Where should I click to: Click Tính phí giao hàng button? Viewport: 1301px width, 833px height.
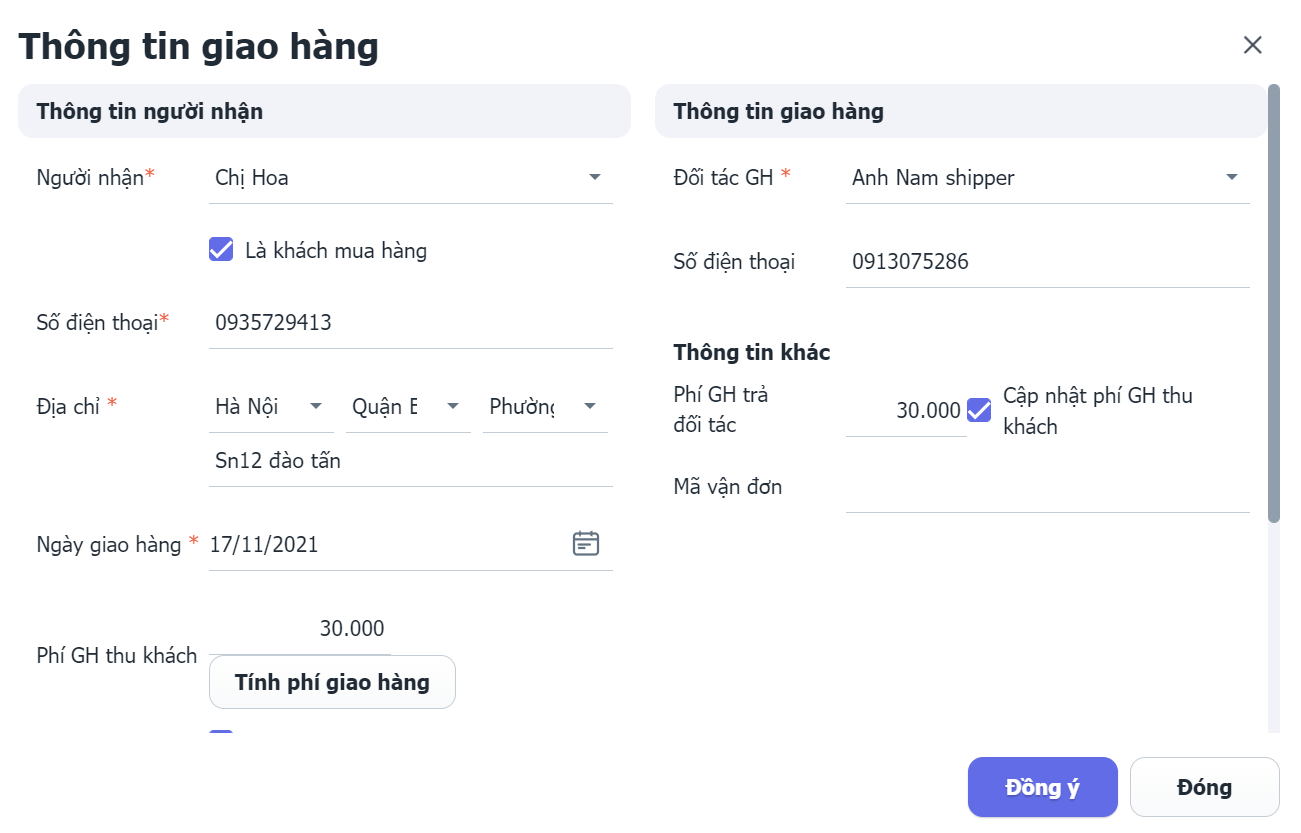332,682
